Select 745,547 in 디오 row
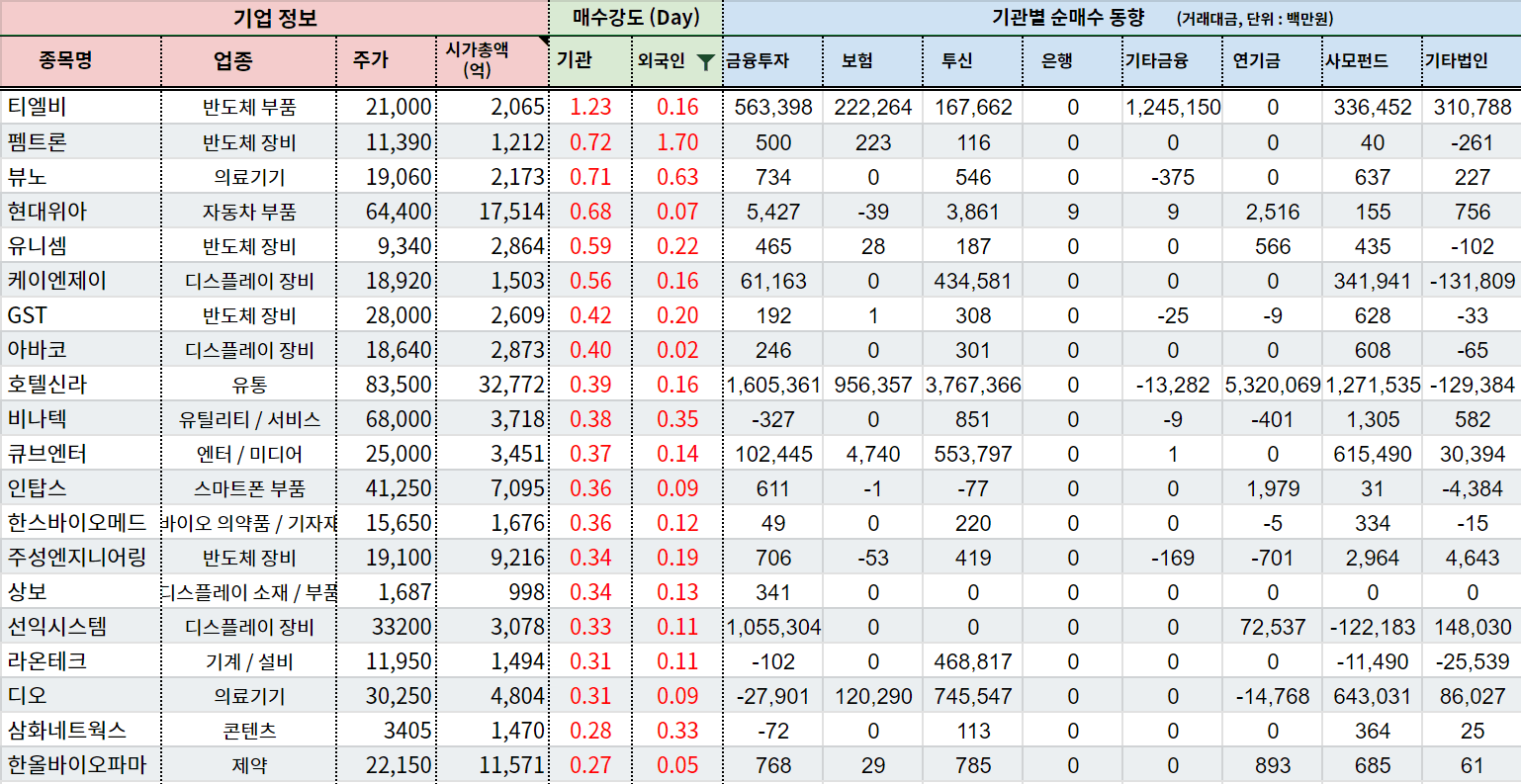Image resolution: width=1521 pixels, height=784 pixels. [973, 696]
